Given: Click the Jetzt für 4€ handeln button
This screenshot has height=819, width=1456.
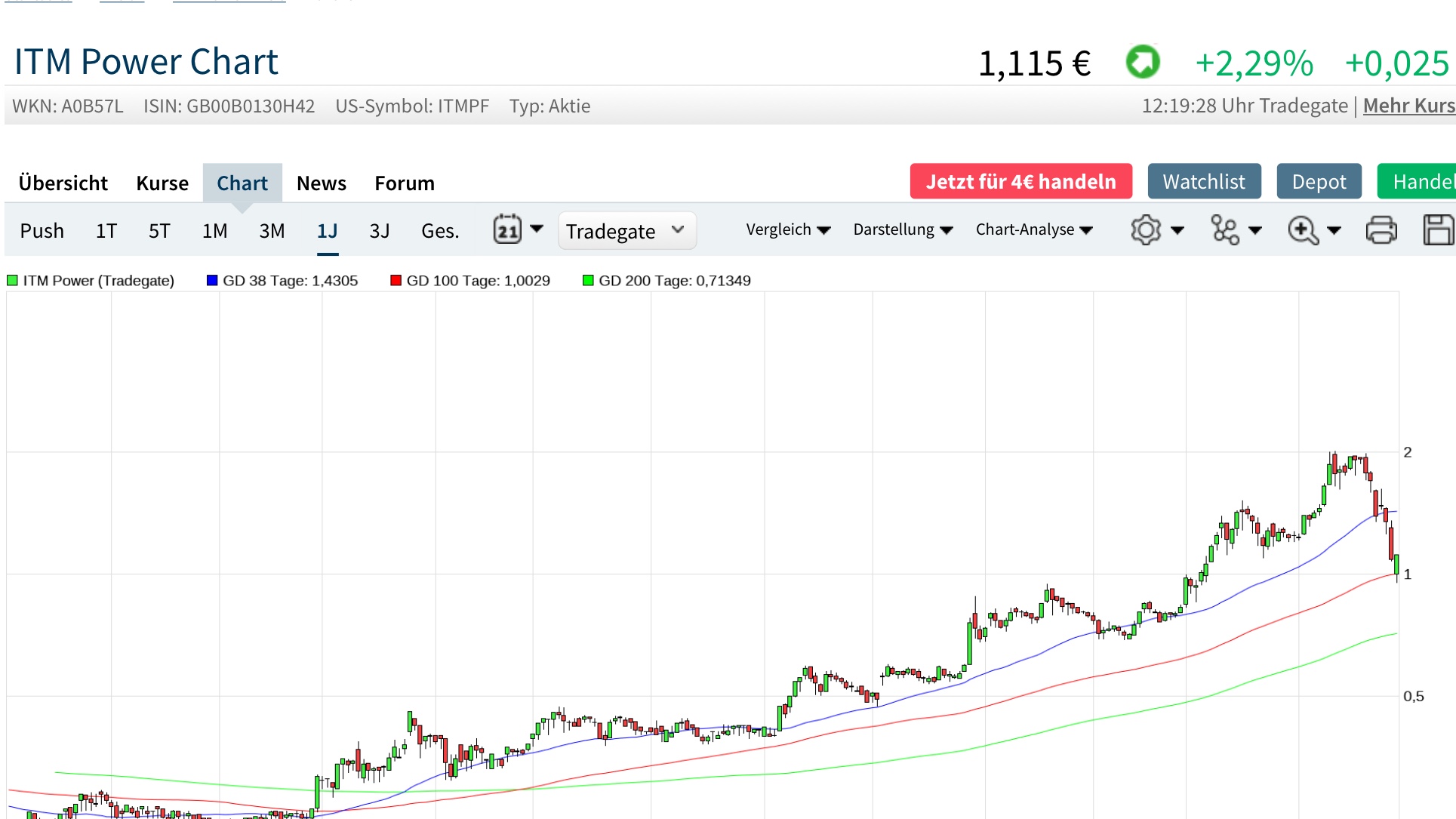Looking at the screenshot, I should click(1020, 182).
